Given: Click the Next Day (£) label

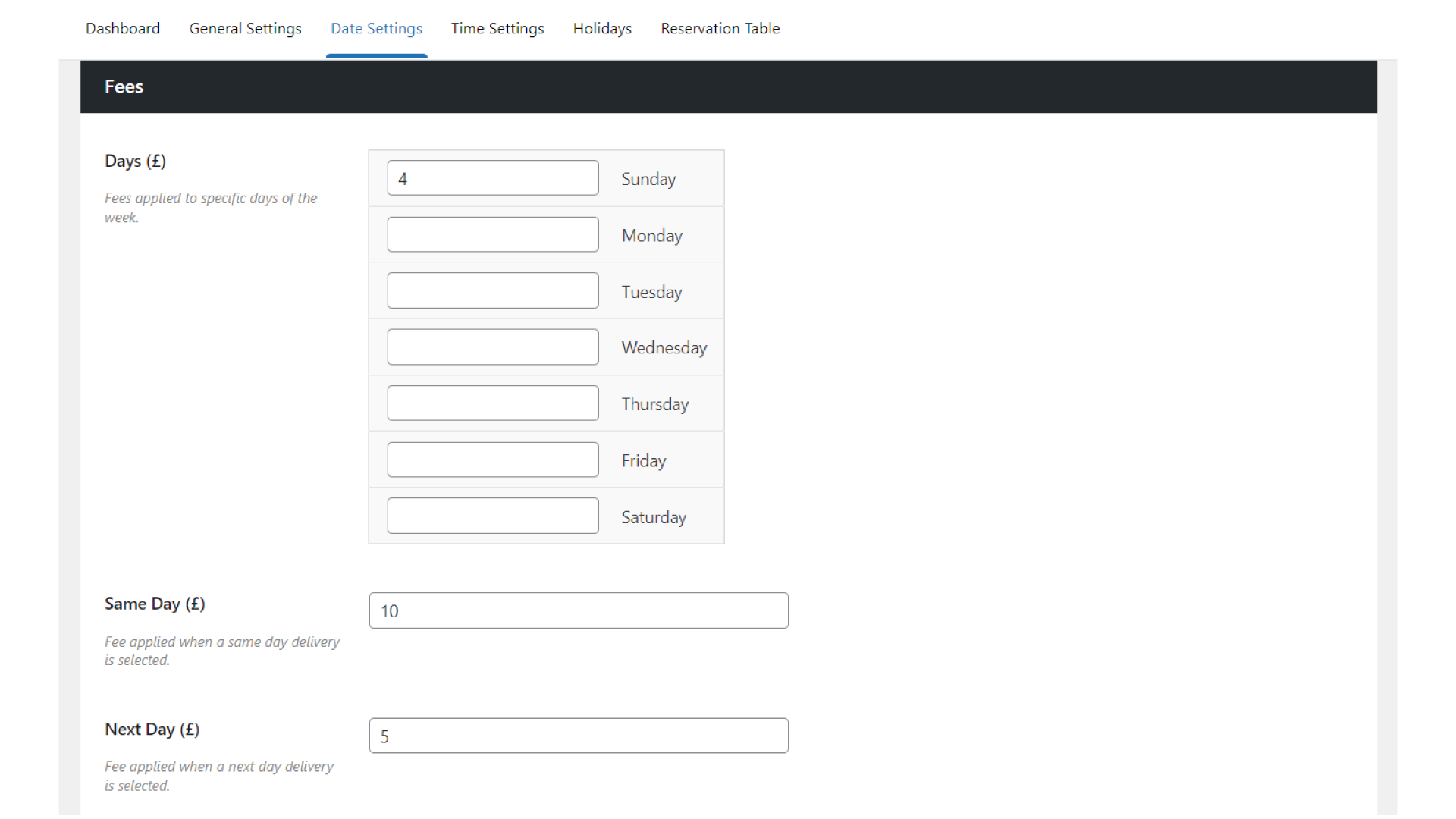Looking at the screenshot, I should pos(152,729).
